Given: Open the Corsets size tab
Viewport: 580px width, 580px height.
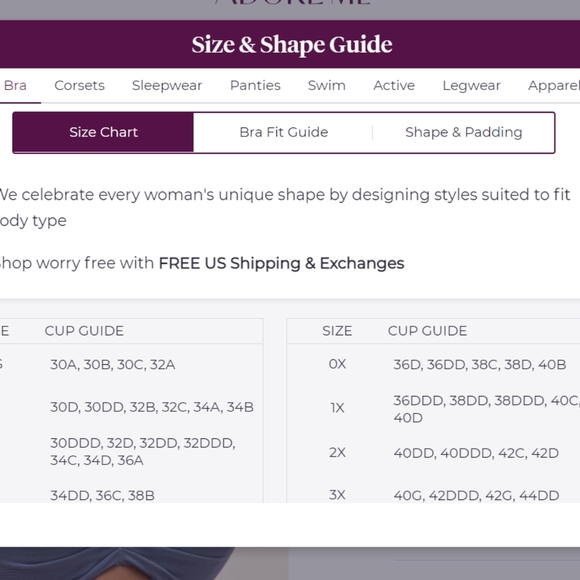Looking at the screenshot, I should [x=80, y=85].
